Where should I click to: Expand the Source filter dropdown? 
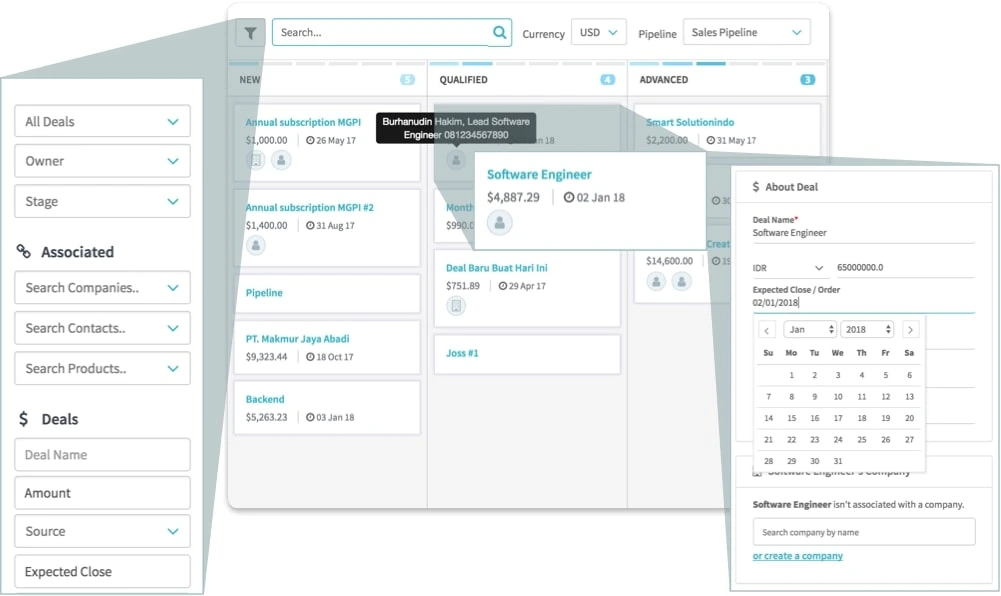pos(102,531)
